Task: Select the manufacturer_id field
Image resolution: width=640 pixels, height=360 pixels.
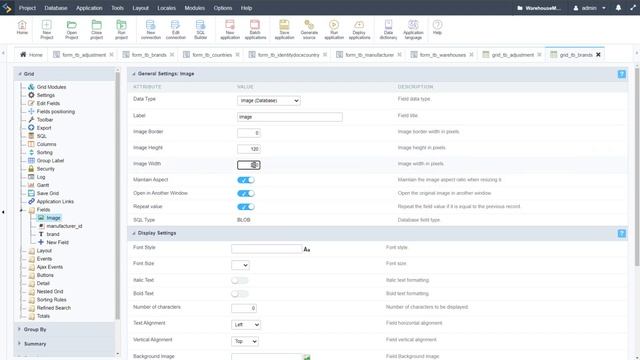Action: click(64, 226)
